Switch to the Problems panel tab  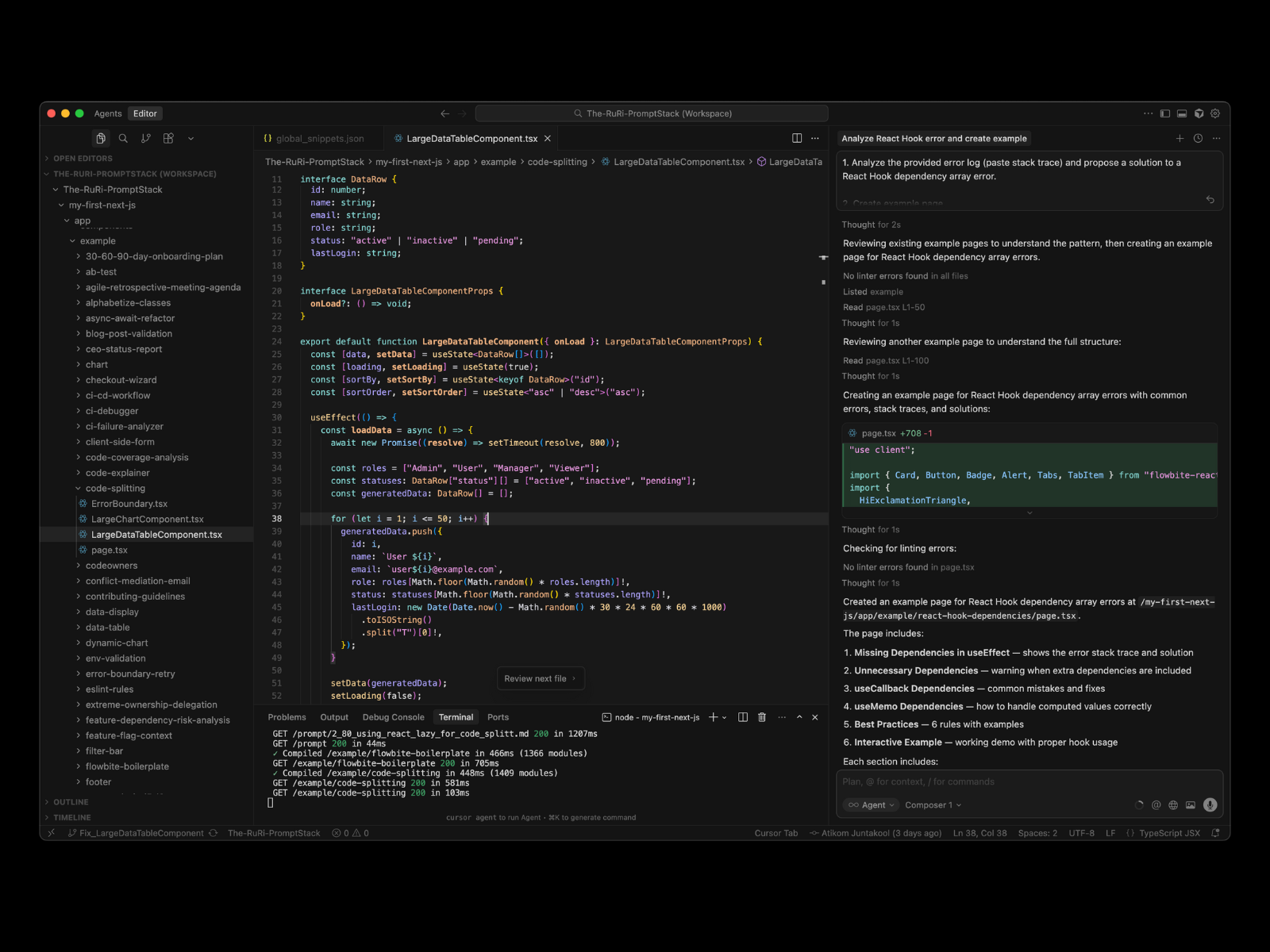point(287,717)
